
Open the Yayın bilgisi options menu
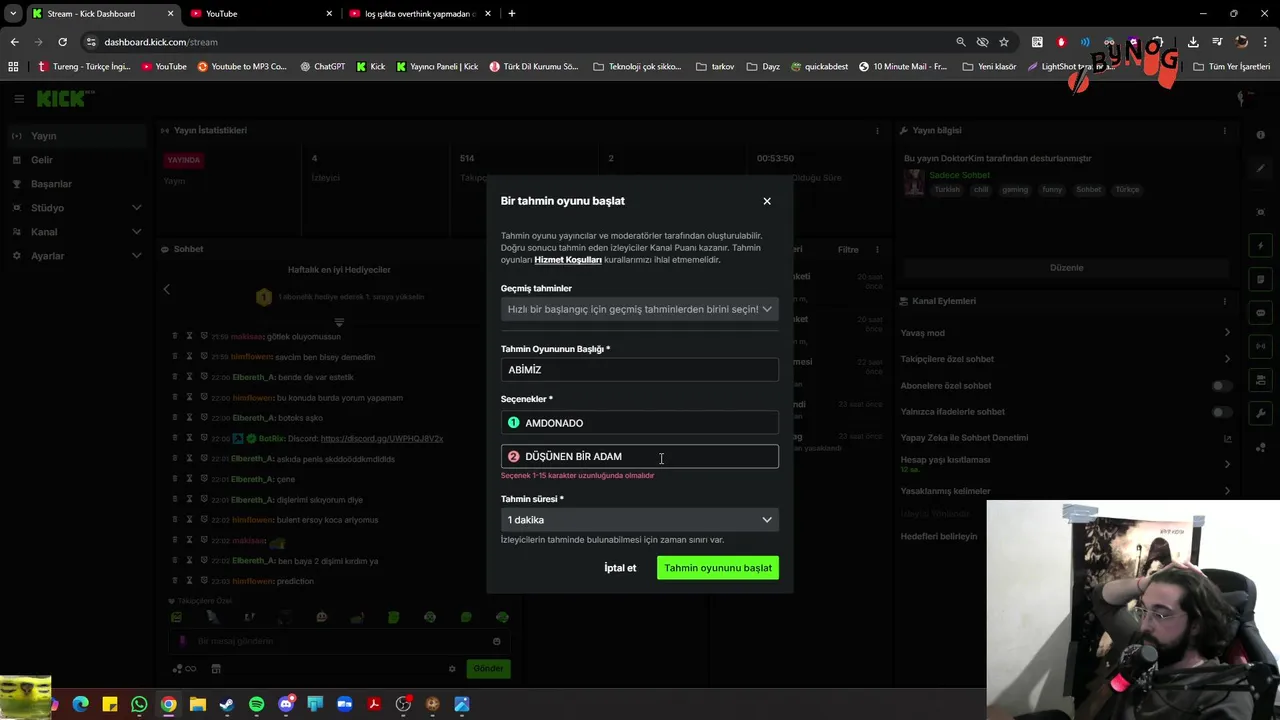click(1224, 131)
